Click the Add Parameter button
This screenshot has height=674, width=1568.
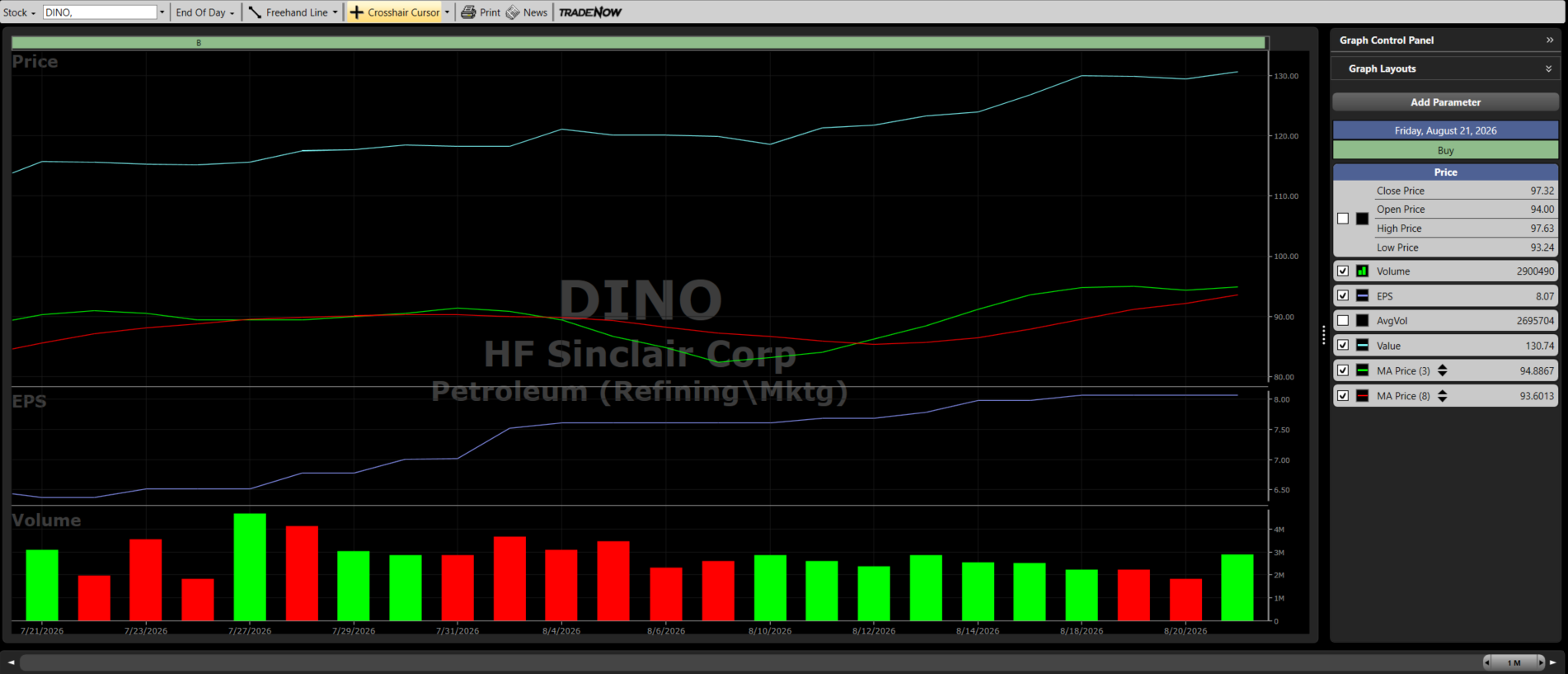pyautogui.click(x=1445, y=102)
